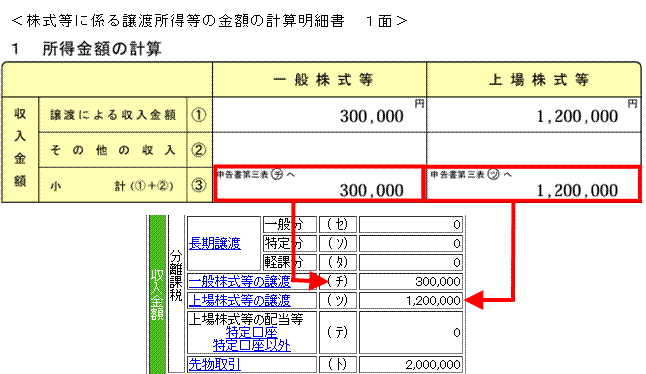Click the 軽課分 (タ) amount field
This screenshot has height=374, width=646.
point(410,262)
